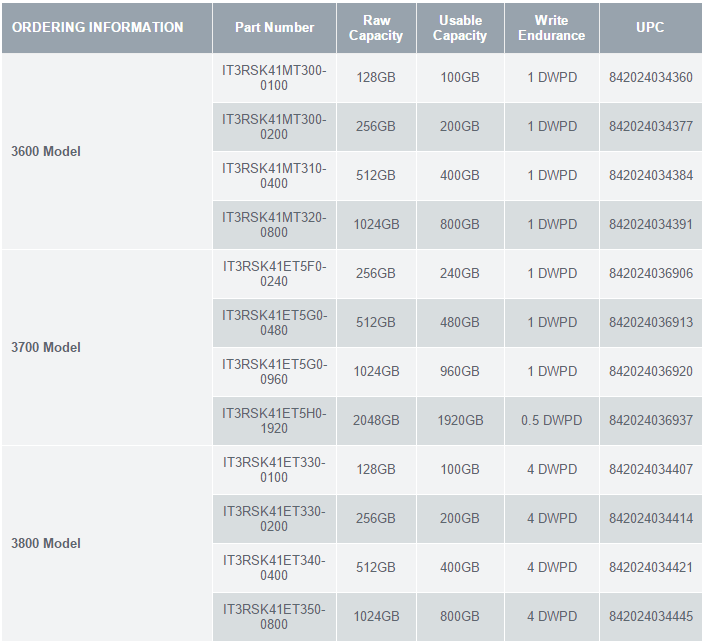Click part number IT3RSK41MT320-0800

[x=274, y=225]
